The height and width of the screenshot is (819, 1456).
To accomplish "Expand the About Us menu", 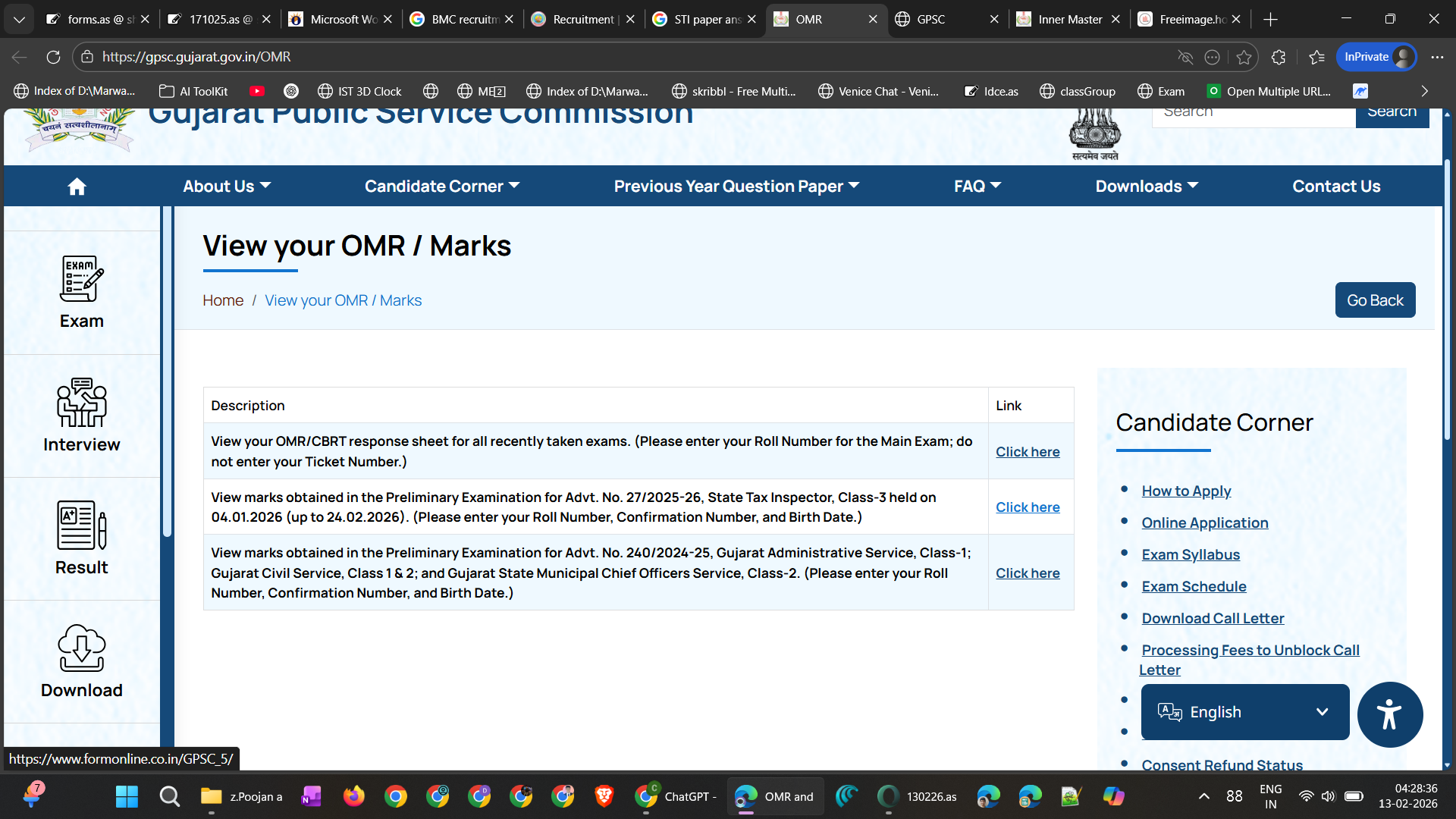I will click(x=226, y=187).
